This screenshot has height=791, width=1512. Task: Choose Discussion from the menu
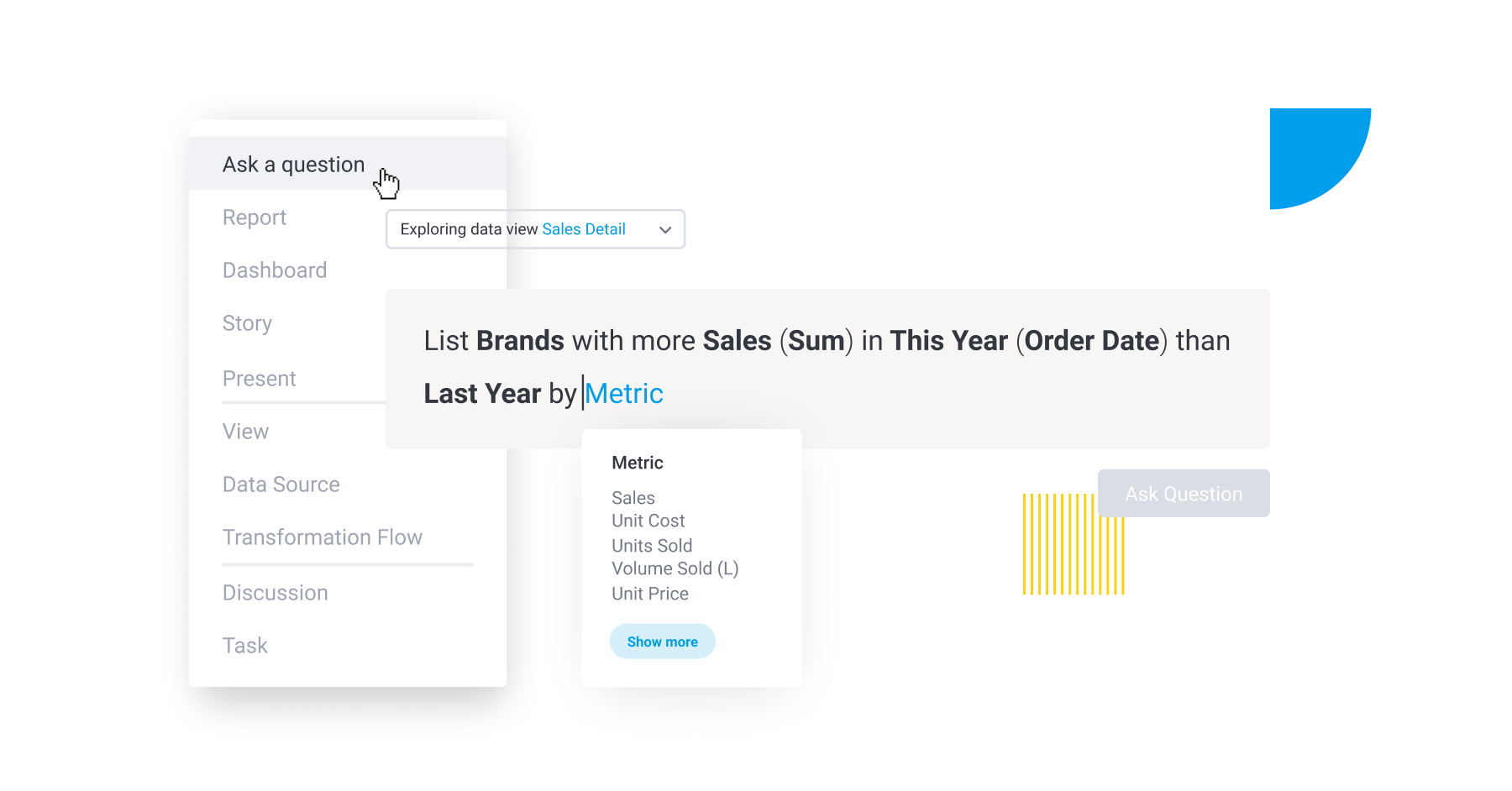point(275,593)
